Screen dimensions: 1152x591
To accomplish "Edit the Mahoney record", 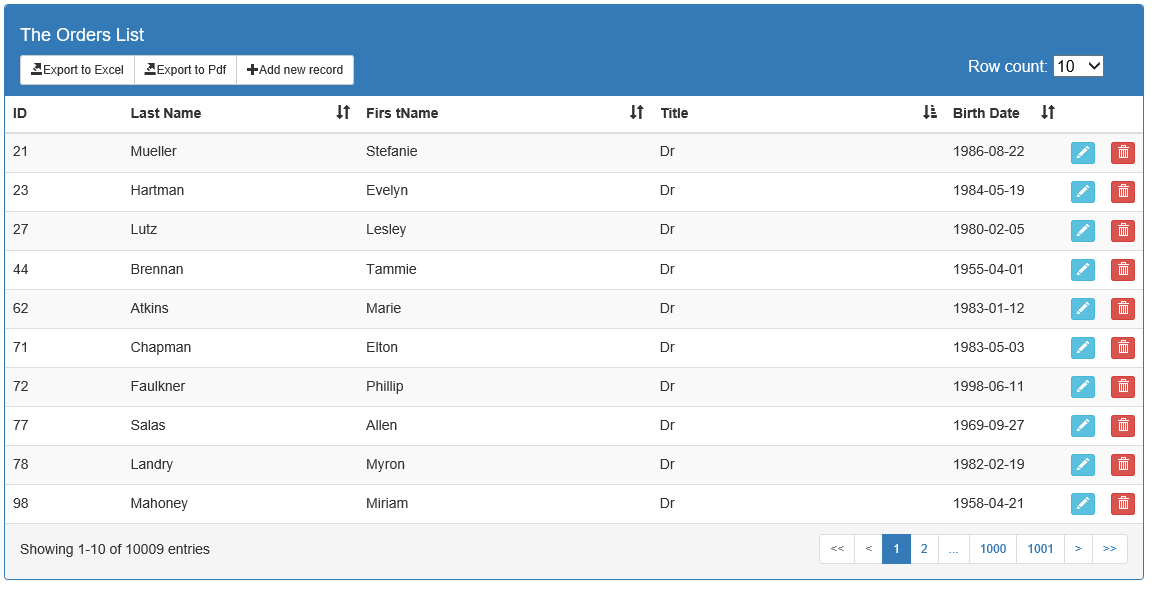I will (x=1082, y=504).
